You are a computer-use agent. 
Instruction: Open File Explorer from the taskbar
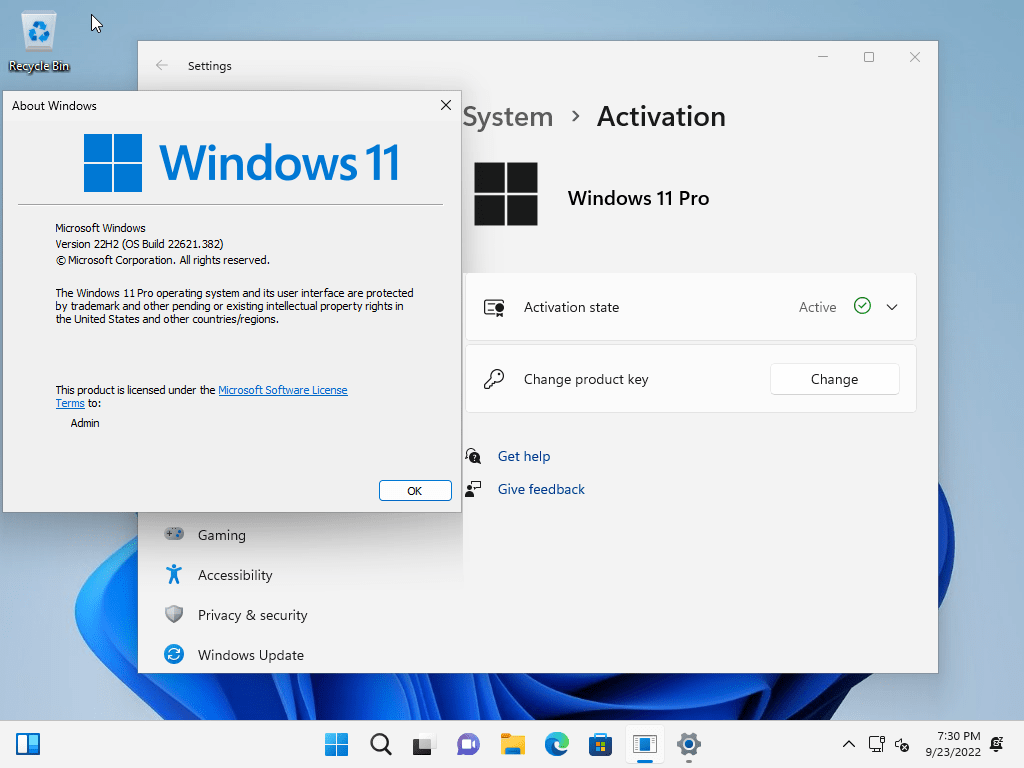click(513, 744)
